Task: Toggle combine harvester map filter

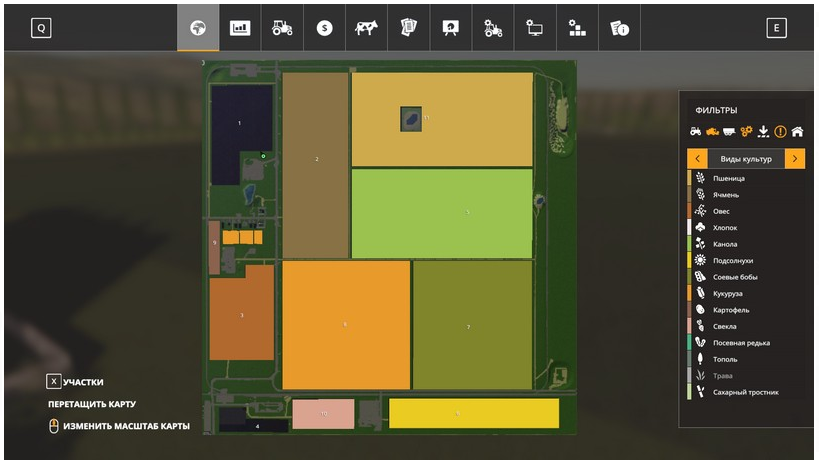Action: [x=712, y=132]
